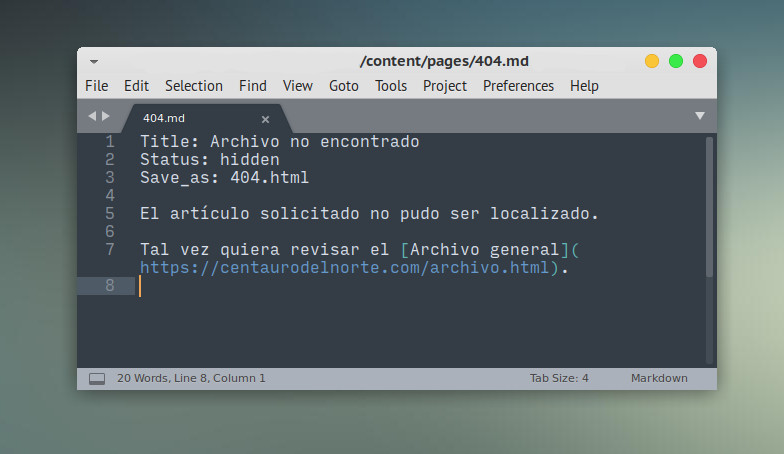Open the File menu
This screenshot has width=784, height=454.
(97, 86)
